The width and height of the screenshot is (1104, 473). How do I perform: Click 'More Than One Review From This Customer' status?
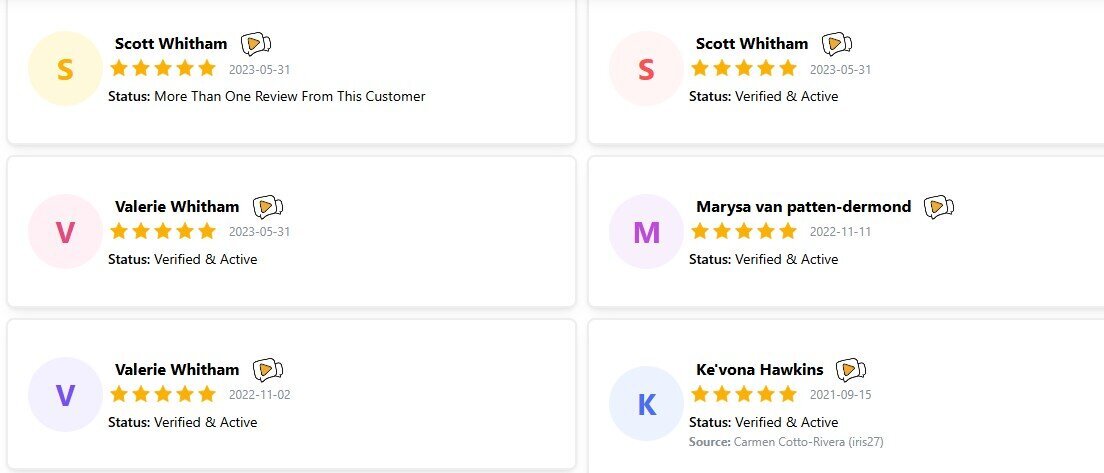coord(289,96)
